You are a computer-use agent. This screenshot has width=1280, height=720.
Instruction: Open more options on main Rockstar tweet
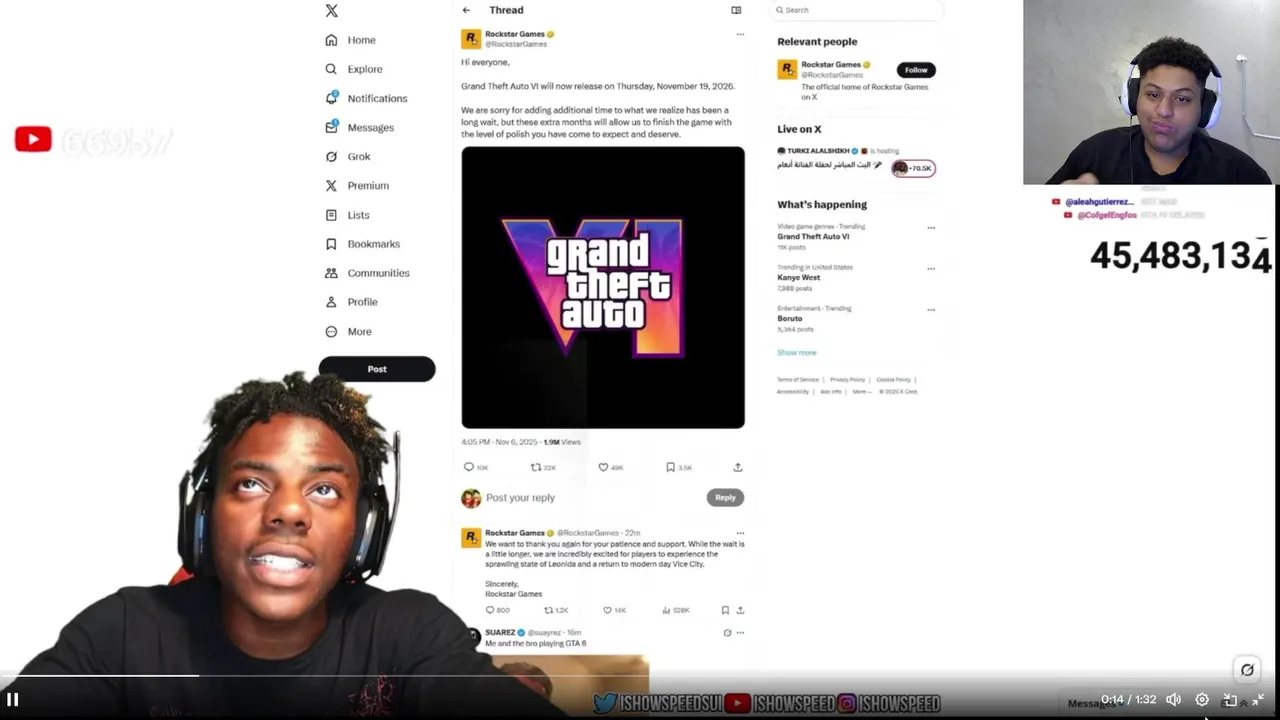point(740,34)
